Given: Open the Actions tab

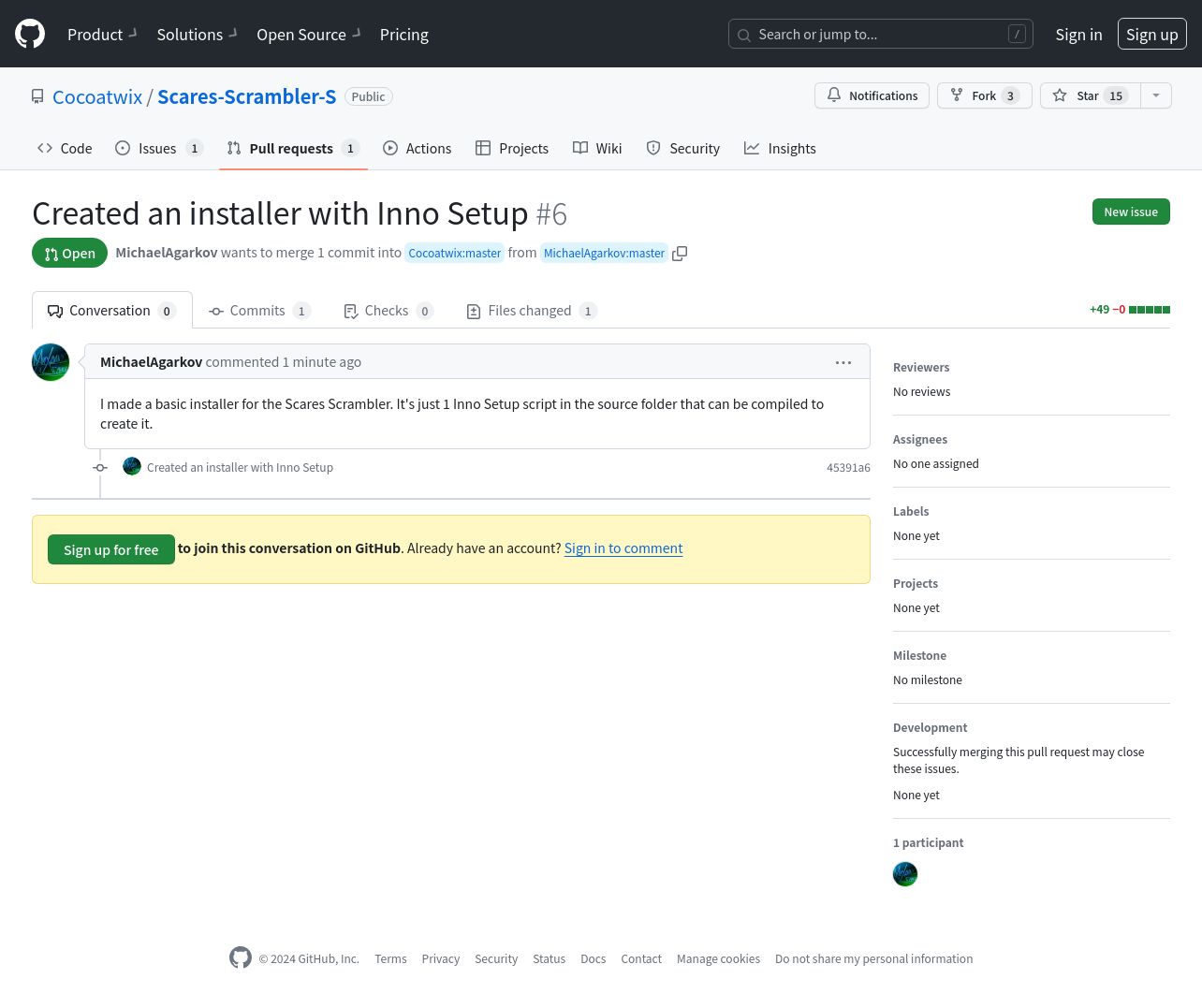Looking at the screenshot, I should point(417,148).
